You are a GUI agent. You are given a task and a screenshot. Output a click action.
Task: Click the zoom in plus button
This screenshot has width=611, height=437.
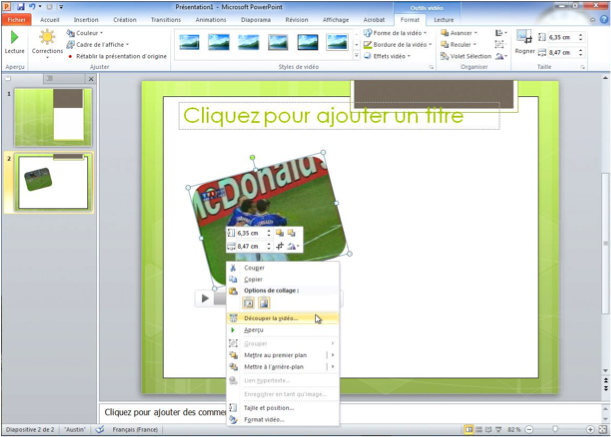(590, 430)
